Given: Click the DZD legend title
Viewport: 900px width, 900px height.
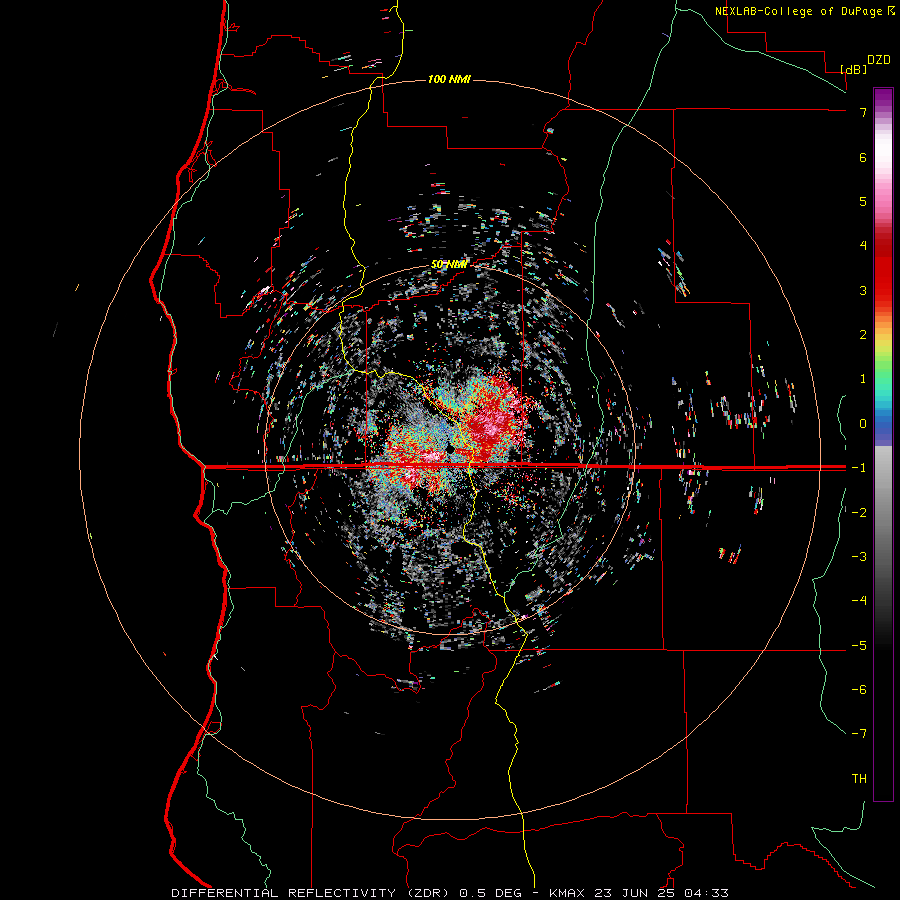Looking at the screenshot, I should (879, 60).
